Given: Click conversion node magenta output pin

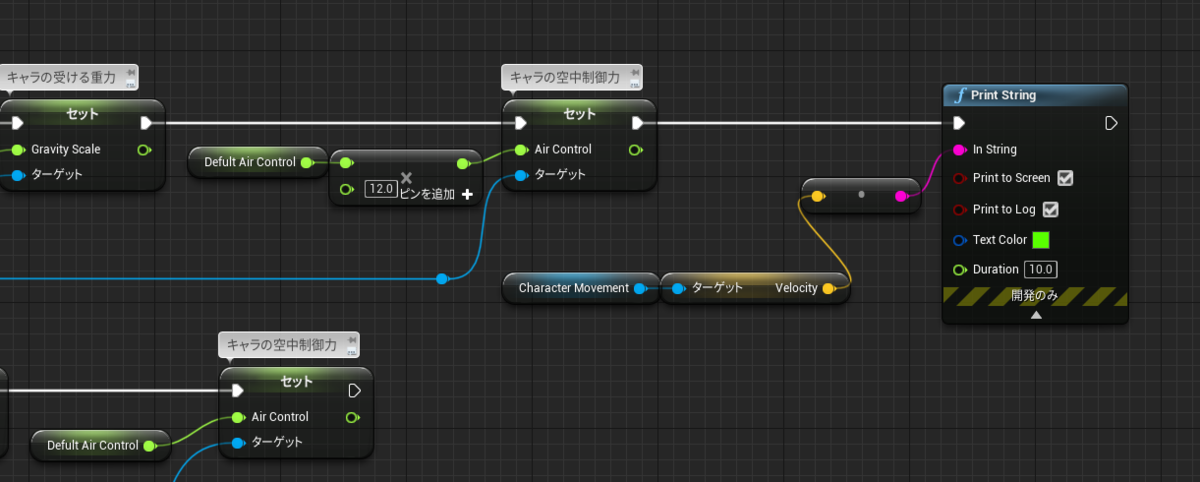Looking at the screenshot, I should (902, 196).
